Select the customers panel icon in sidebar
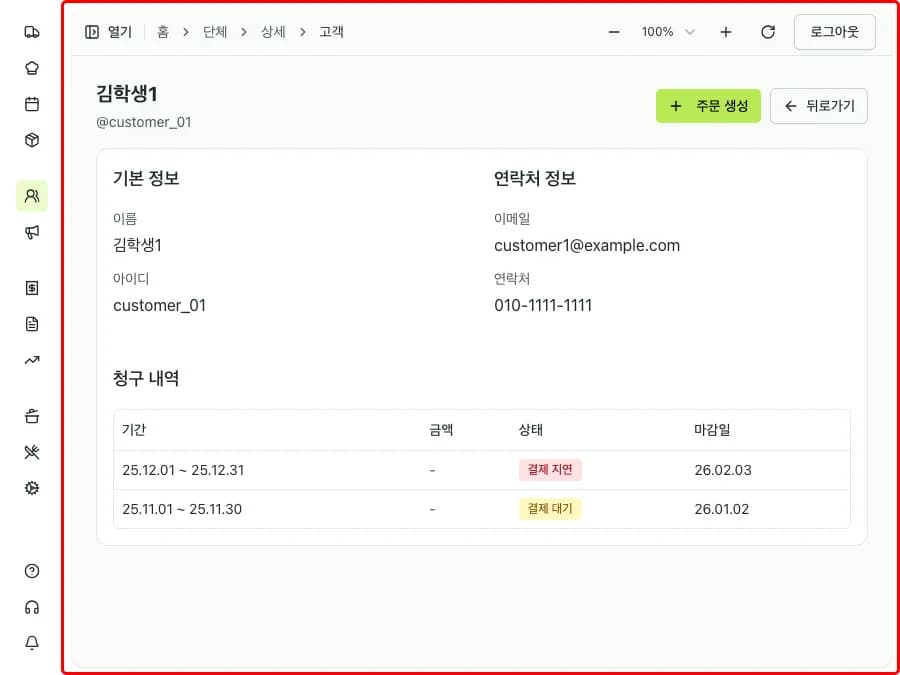Screen dimensions: 900x675 coord(31,195)
